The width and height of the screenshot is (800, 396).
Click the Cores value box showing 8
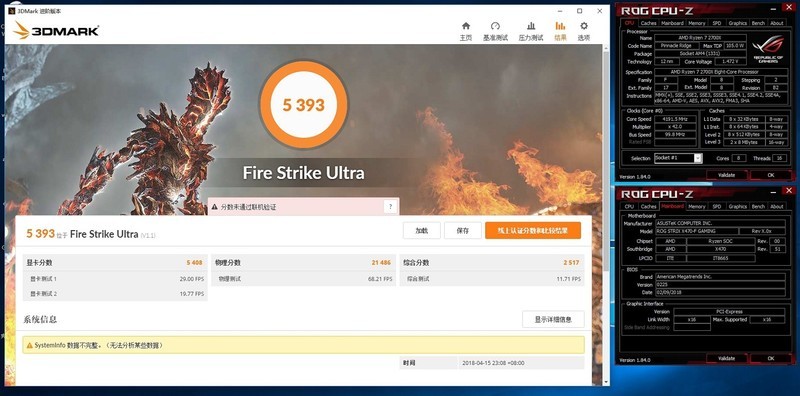[x=738, y=158]
